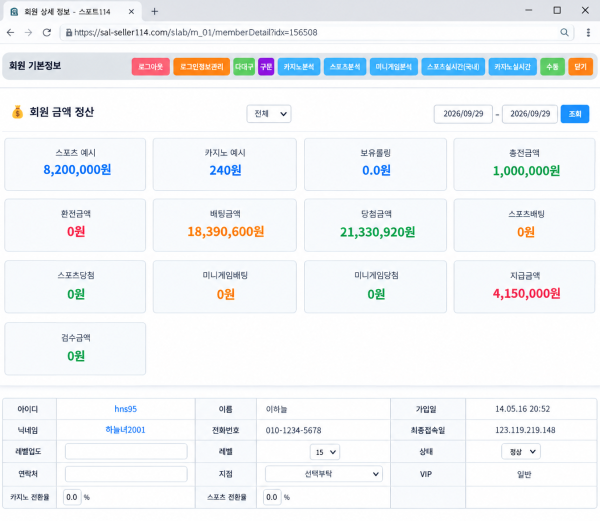Screen dimensions: 600x521
Task: Open 미니게임분석 analysis
Action: [x=393, y=67]
